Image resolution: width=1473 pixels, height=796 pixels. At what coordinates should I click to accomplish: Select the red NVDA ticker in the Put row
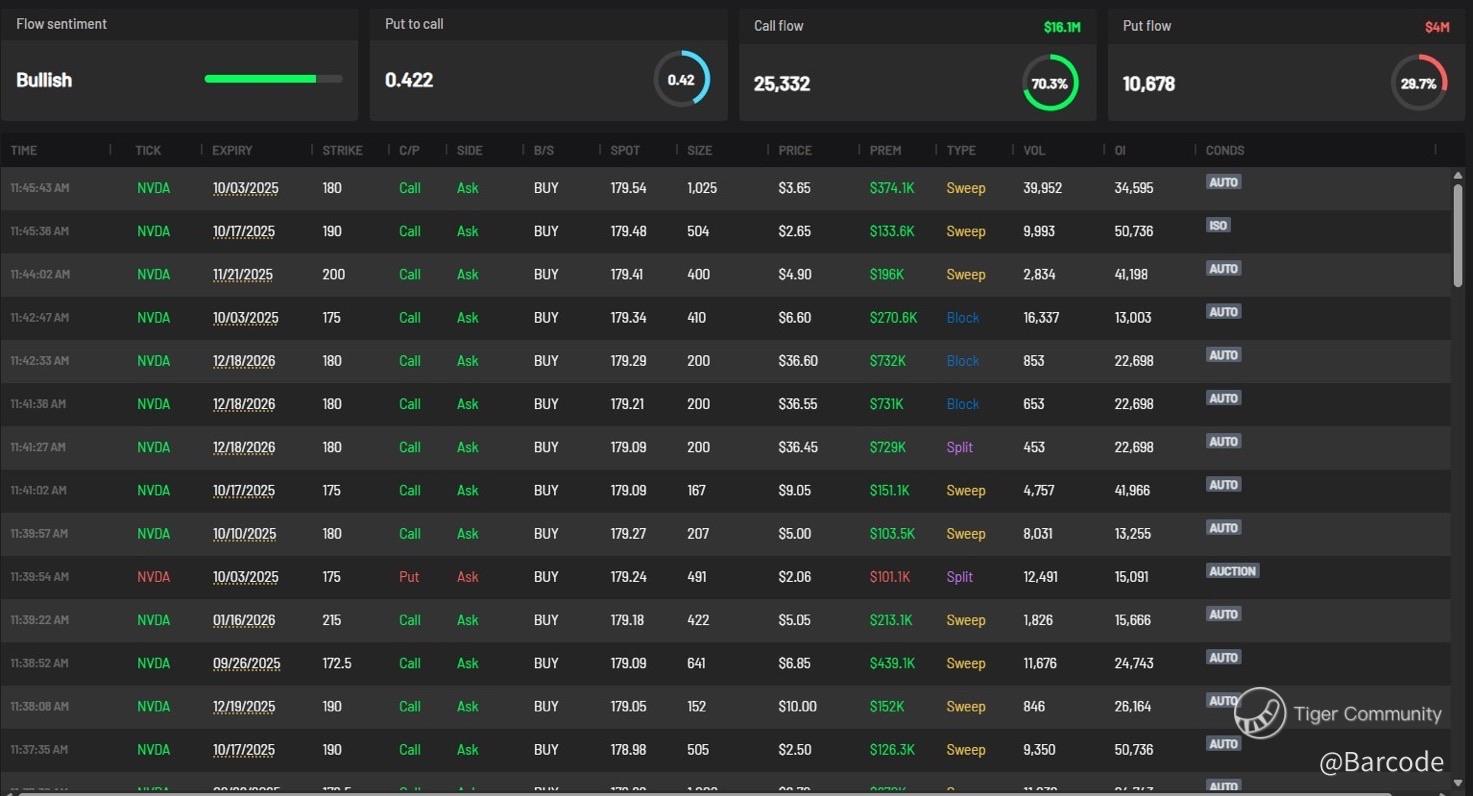[153, 577]
